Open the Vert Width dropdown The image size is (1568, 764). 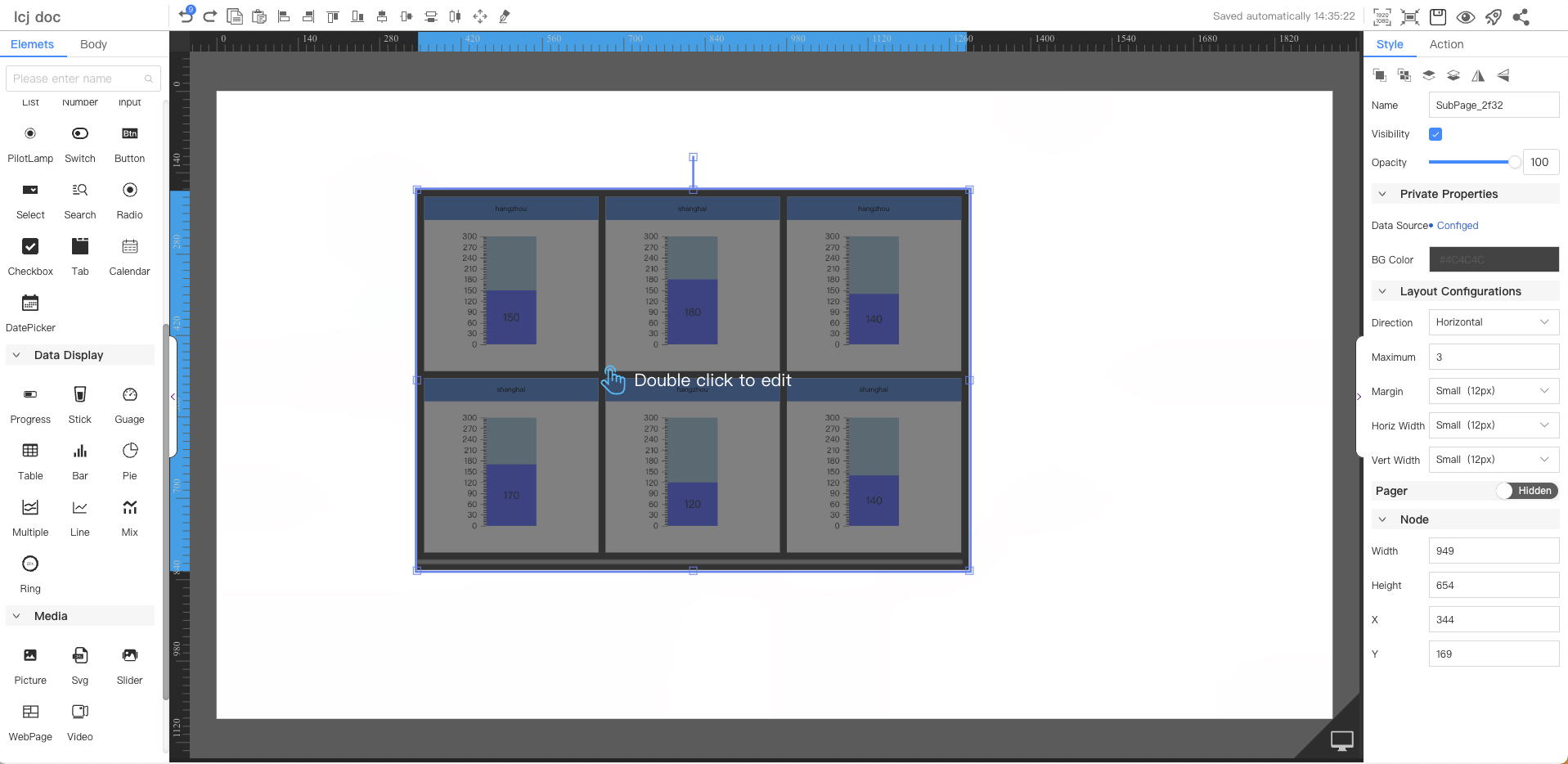(x=1494, y=460)
